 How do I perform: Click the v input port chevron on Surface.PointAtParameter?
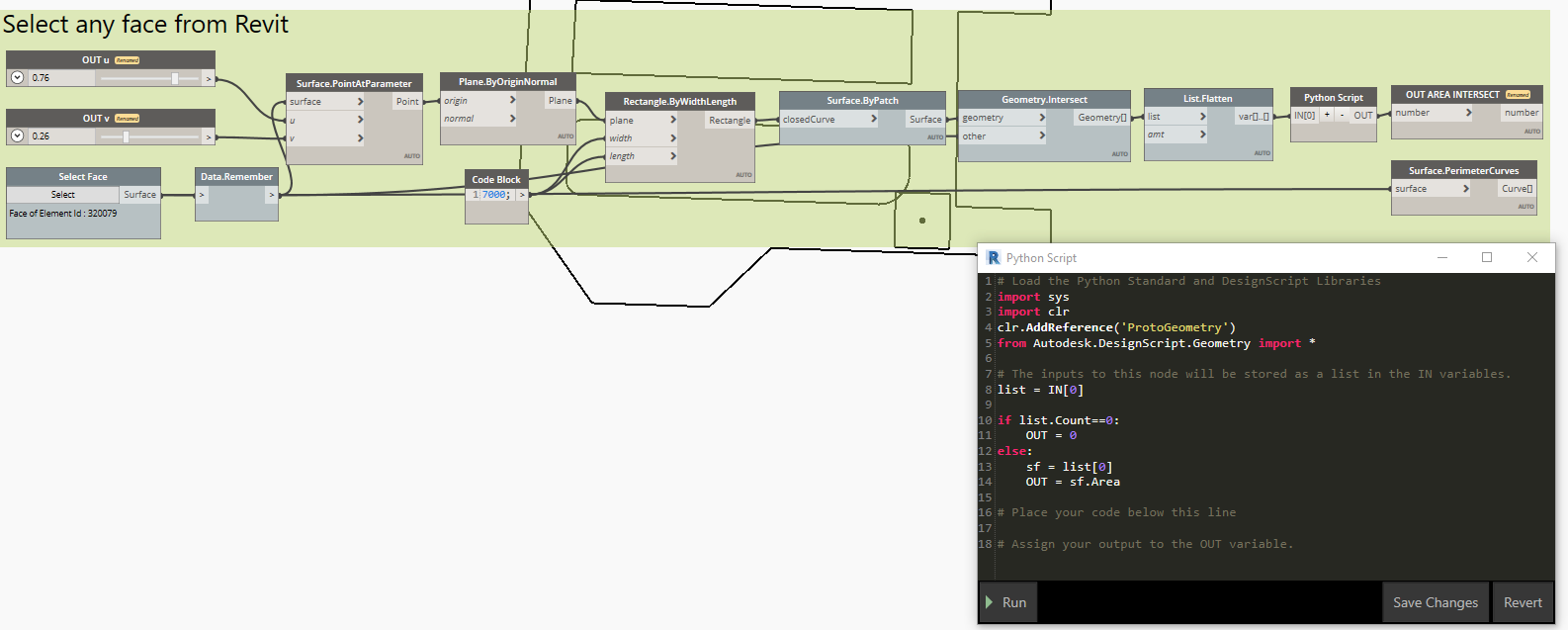click(360, 137)
